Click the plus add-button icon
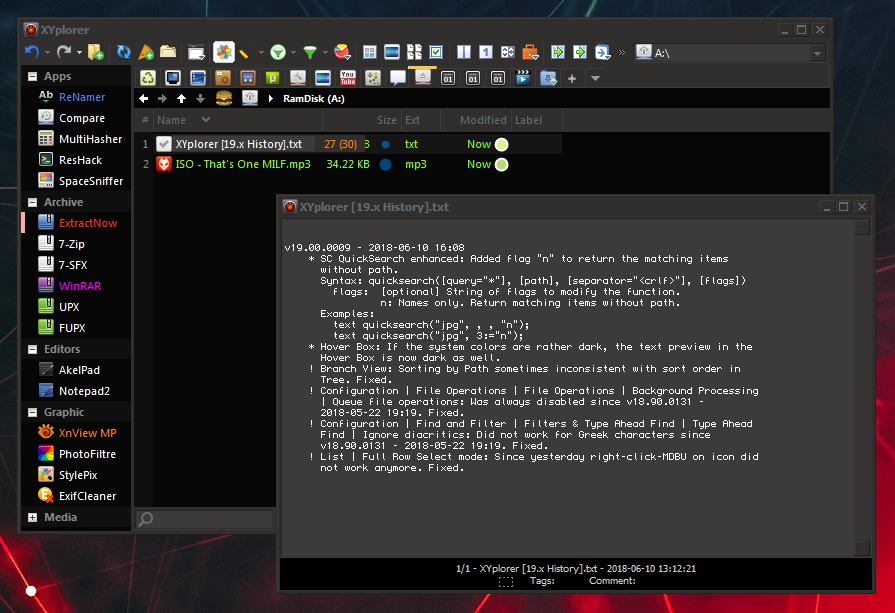This screenshot has width=895, height=613. 572,78
